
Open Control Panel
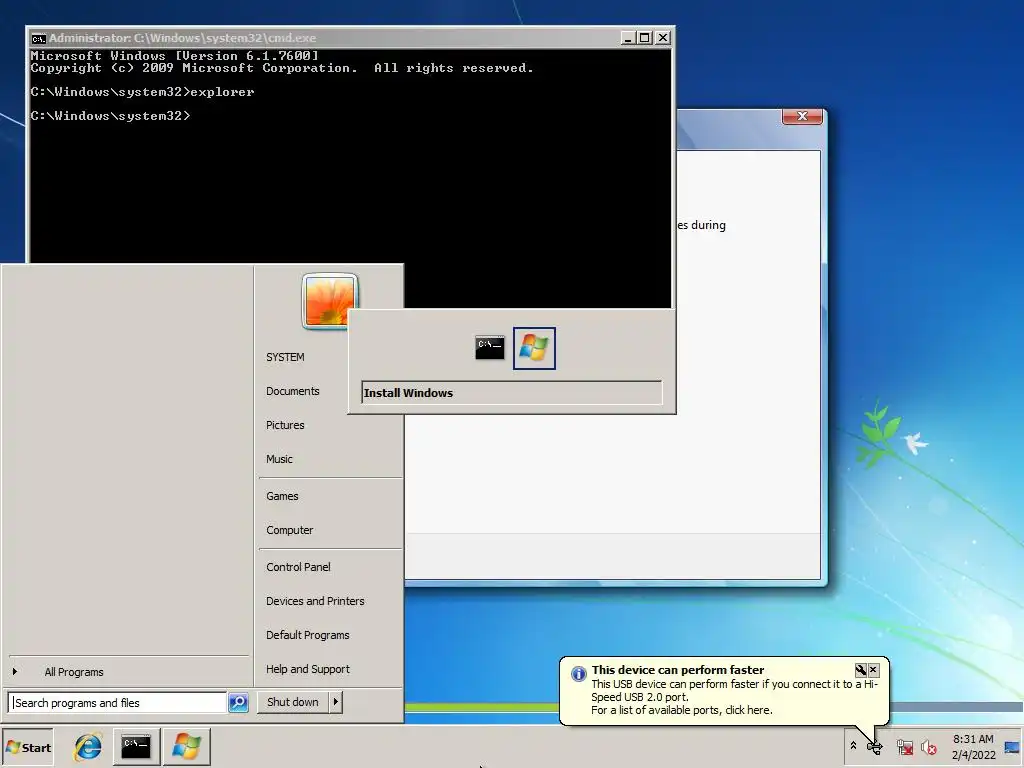298,567
